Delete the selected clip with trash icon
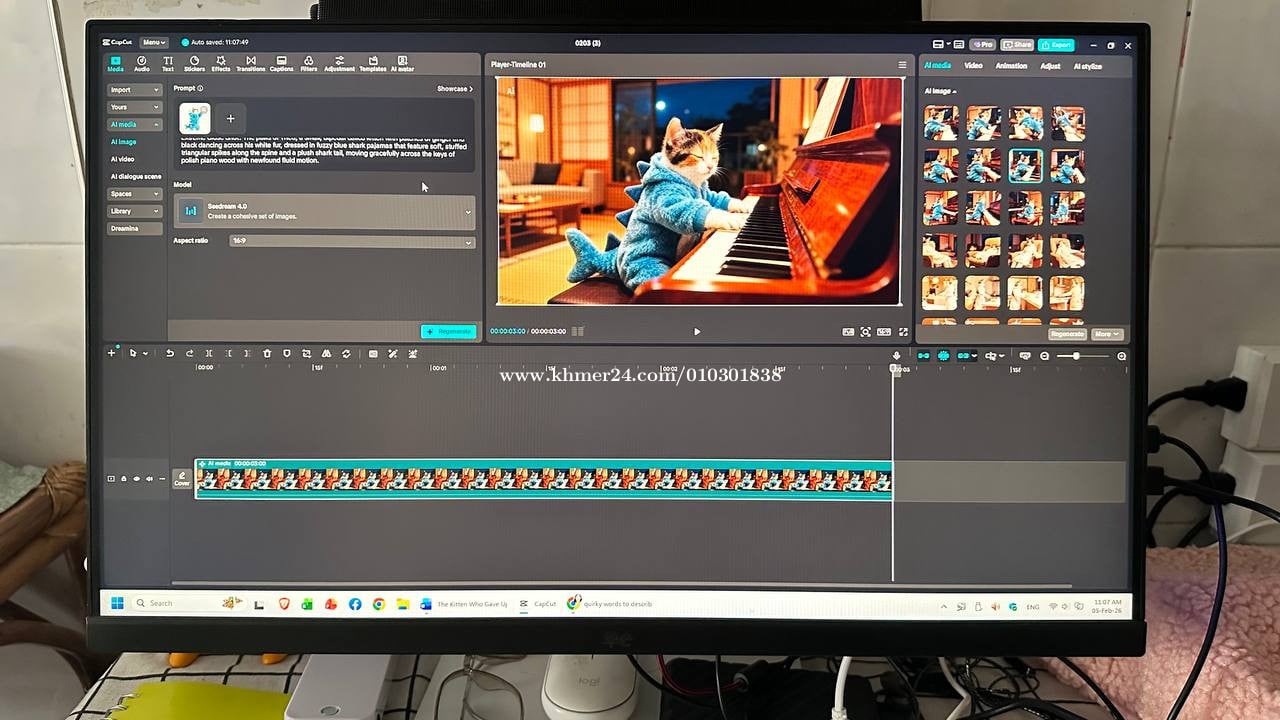This screenshot has height=720, width=1280. [267, 354]
